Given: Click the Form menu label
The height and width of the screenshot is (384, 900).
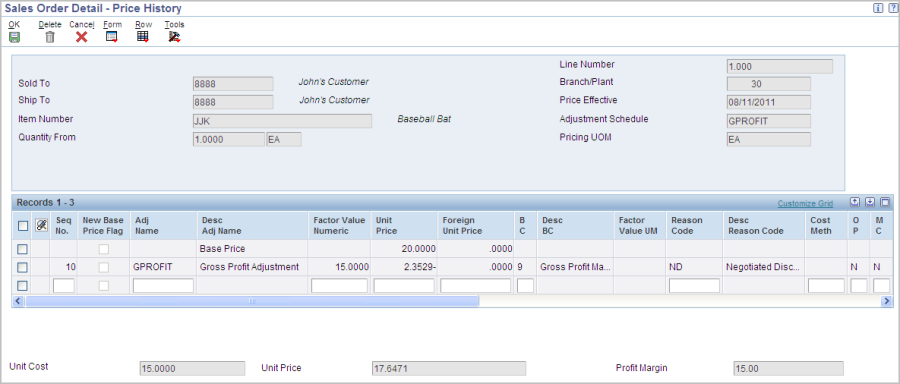Looking at the screenshot, I should point(112,25).
